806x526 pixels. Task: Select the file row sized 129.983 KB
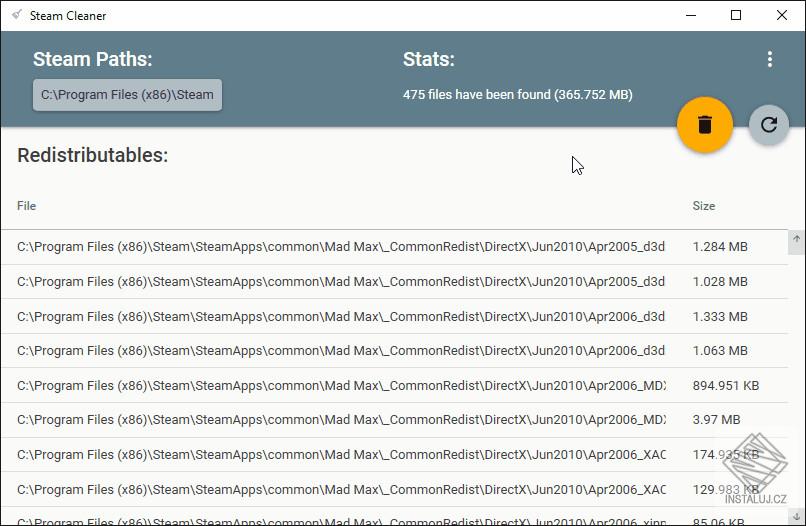[x=394, y=489]
